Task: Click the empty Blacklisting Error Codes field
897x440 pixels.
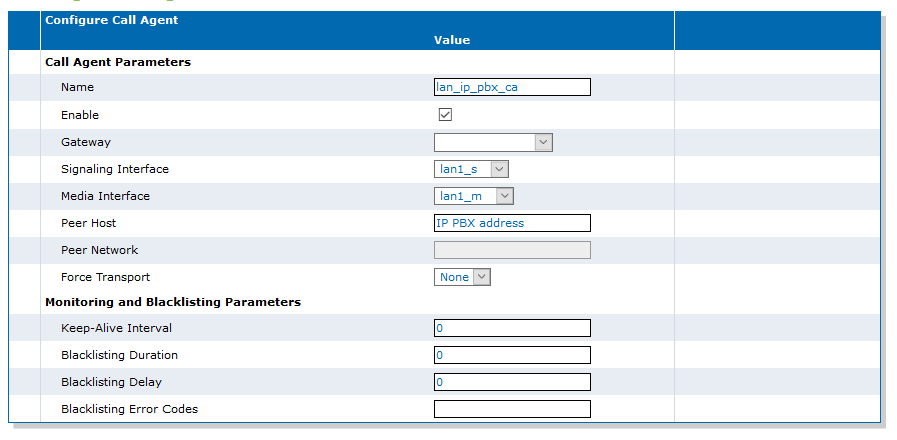Action: pos(512,409)
